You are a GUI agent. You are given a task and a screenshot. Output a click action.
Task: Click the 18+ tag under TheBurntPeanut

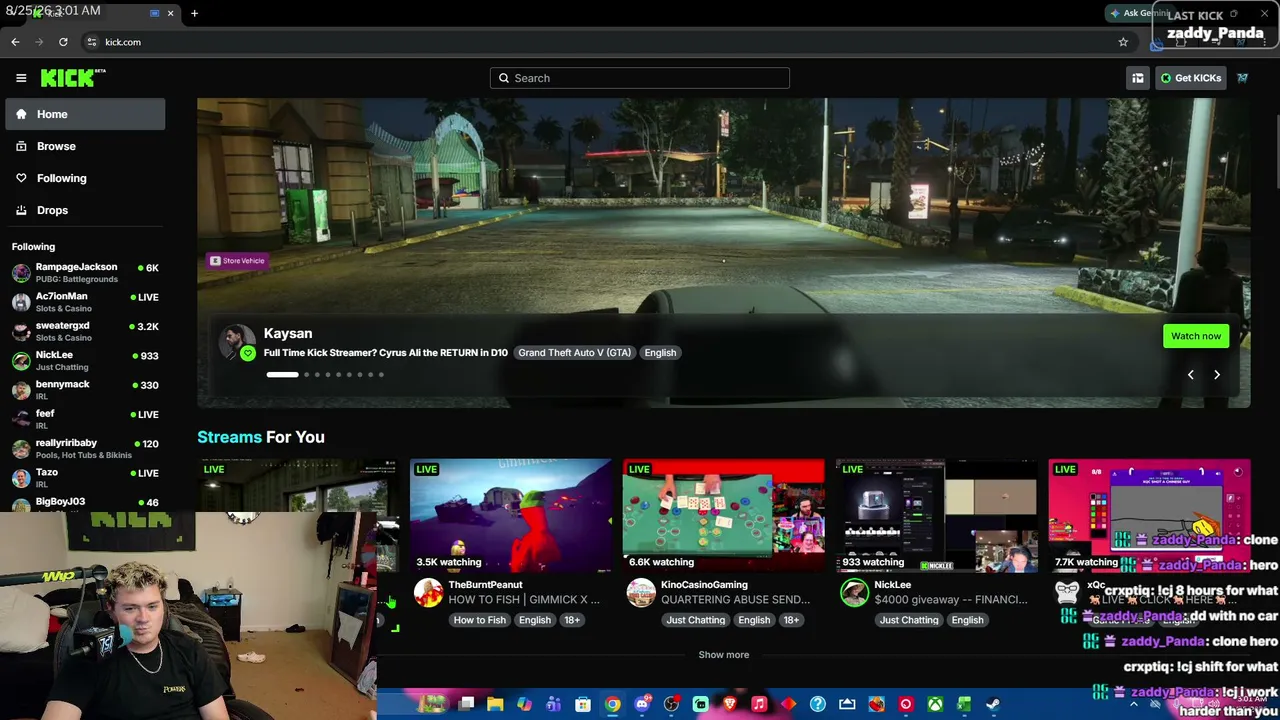(x=572, y=620)
